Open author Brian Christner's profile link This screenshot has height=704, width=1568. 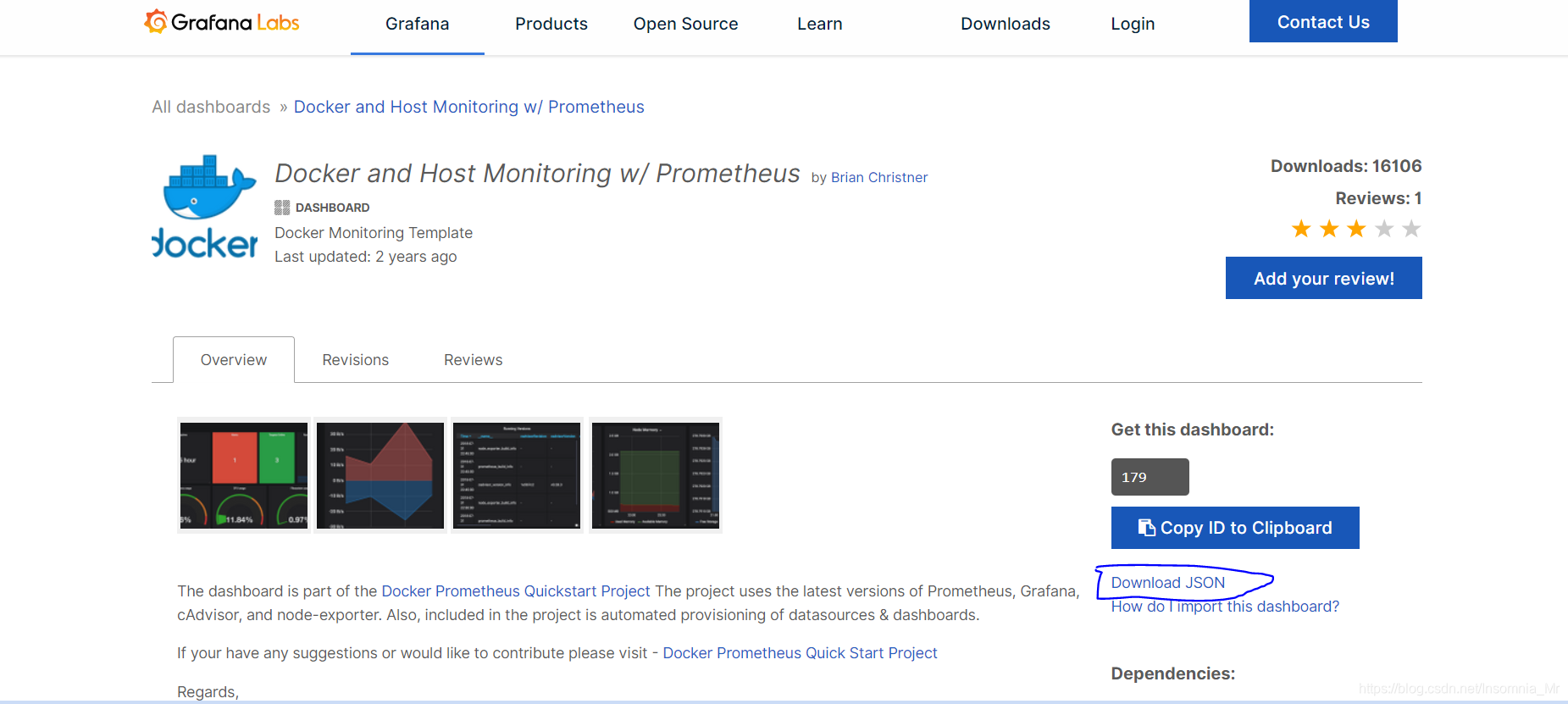click(x=879, y=177)
